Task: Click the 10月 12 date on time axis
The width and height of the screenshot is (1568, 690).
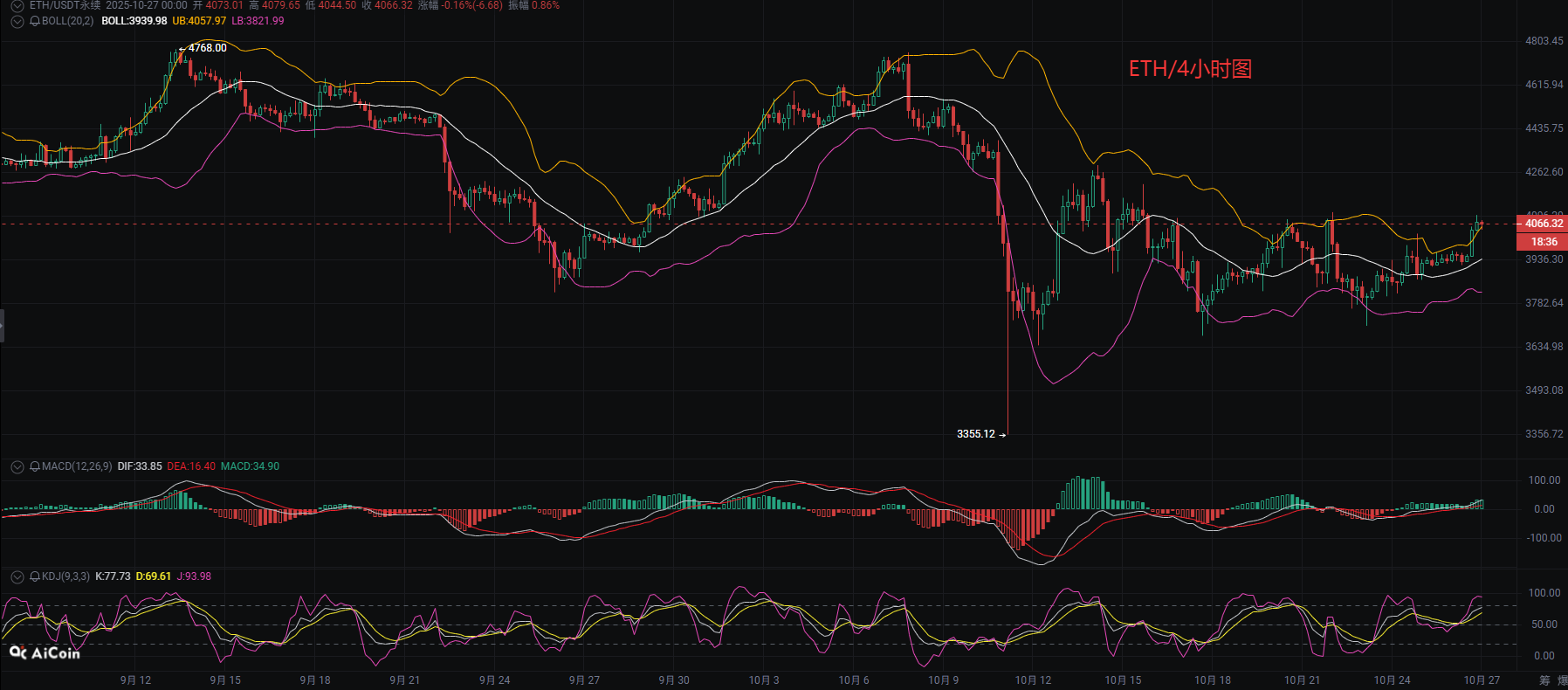Action: (x=1033, y=680)
